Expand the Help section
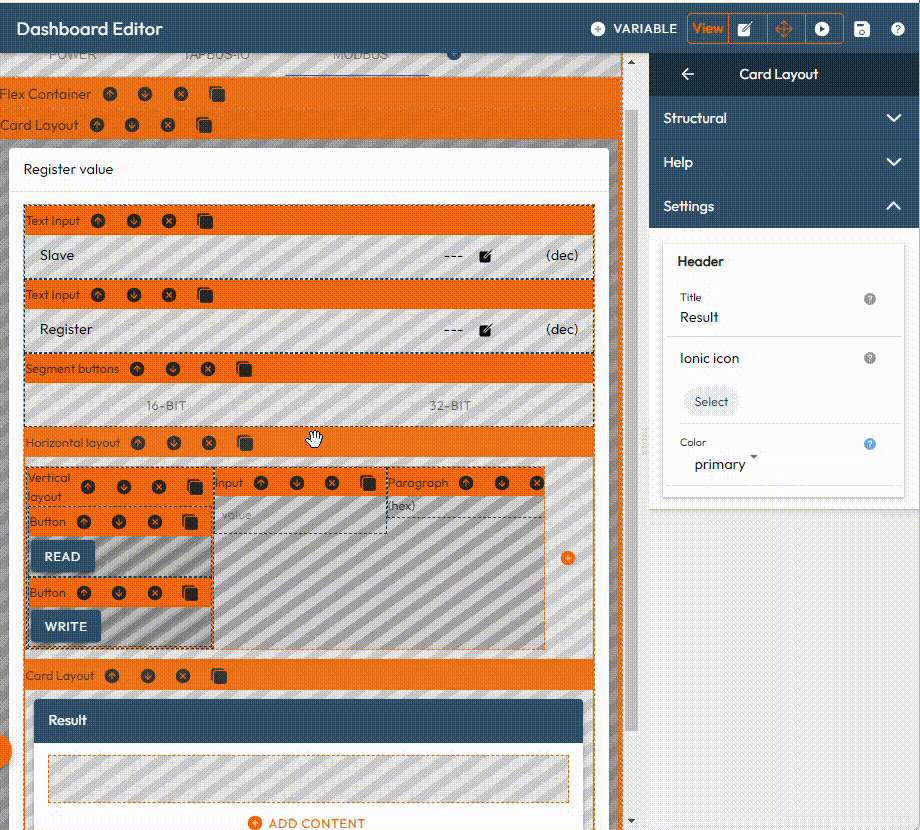The width and height of the screenshot is (920, 830). (x=783, y=162)
